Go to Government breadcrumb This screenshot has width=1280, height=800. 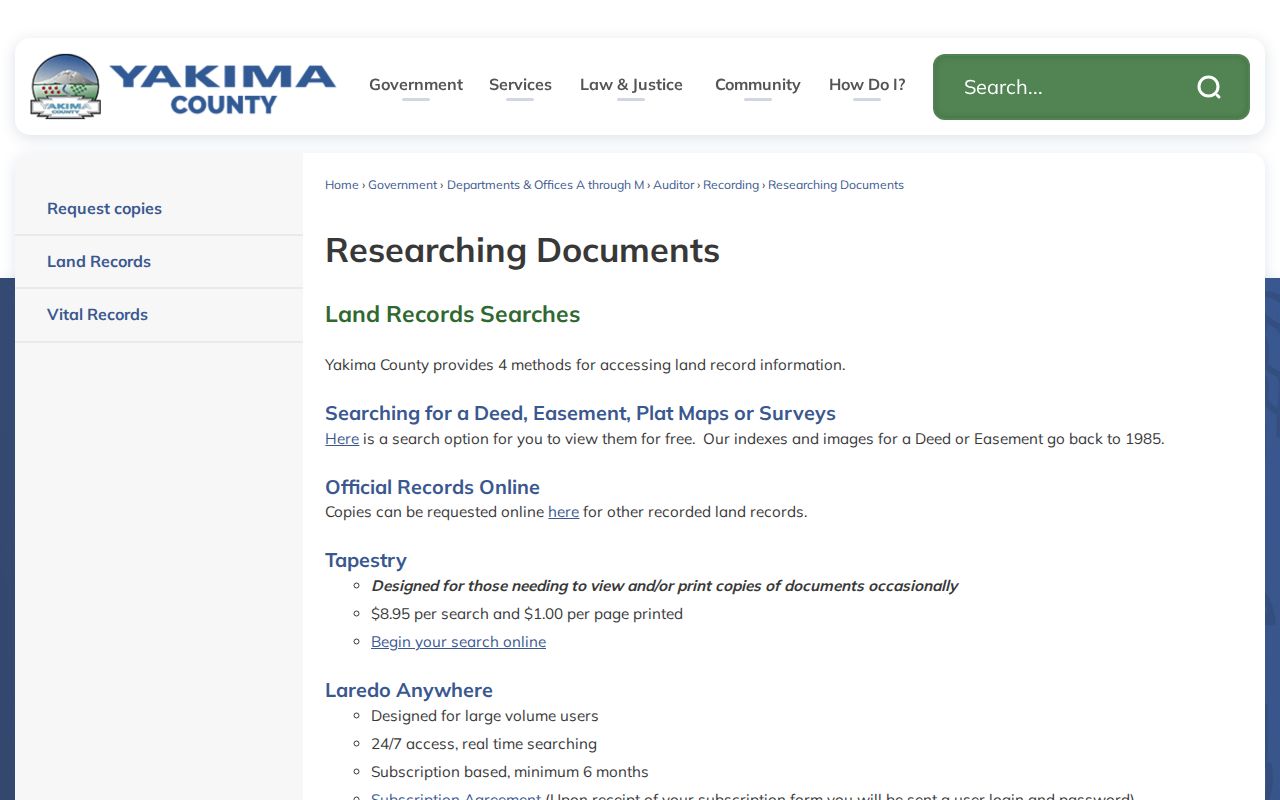coord(403,185)
